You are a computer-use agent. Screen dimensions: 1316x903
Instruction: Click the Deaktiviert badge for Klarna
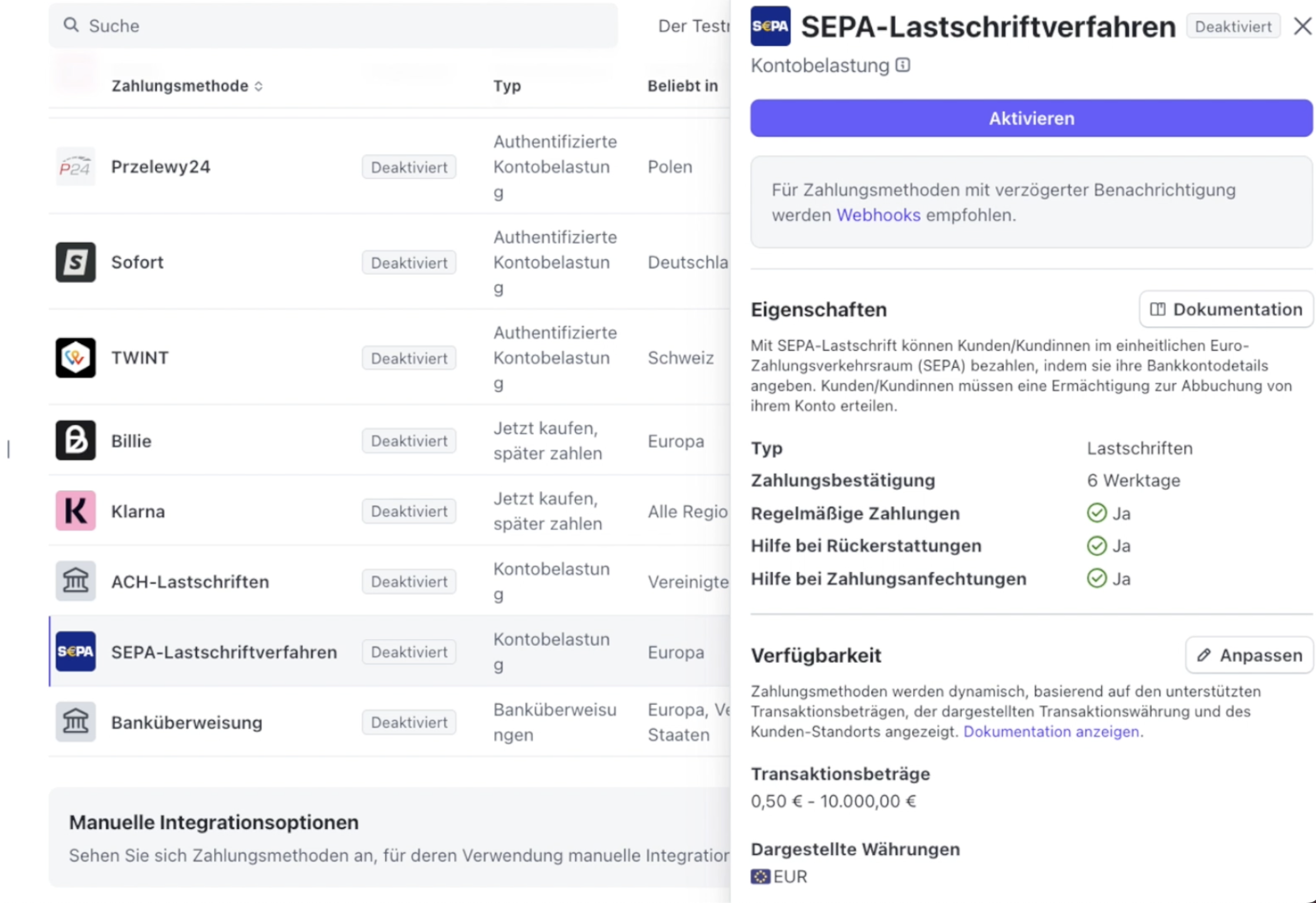pos(409,511)
